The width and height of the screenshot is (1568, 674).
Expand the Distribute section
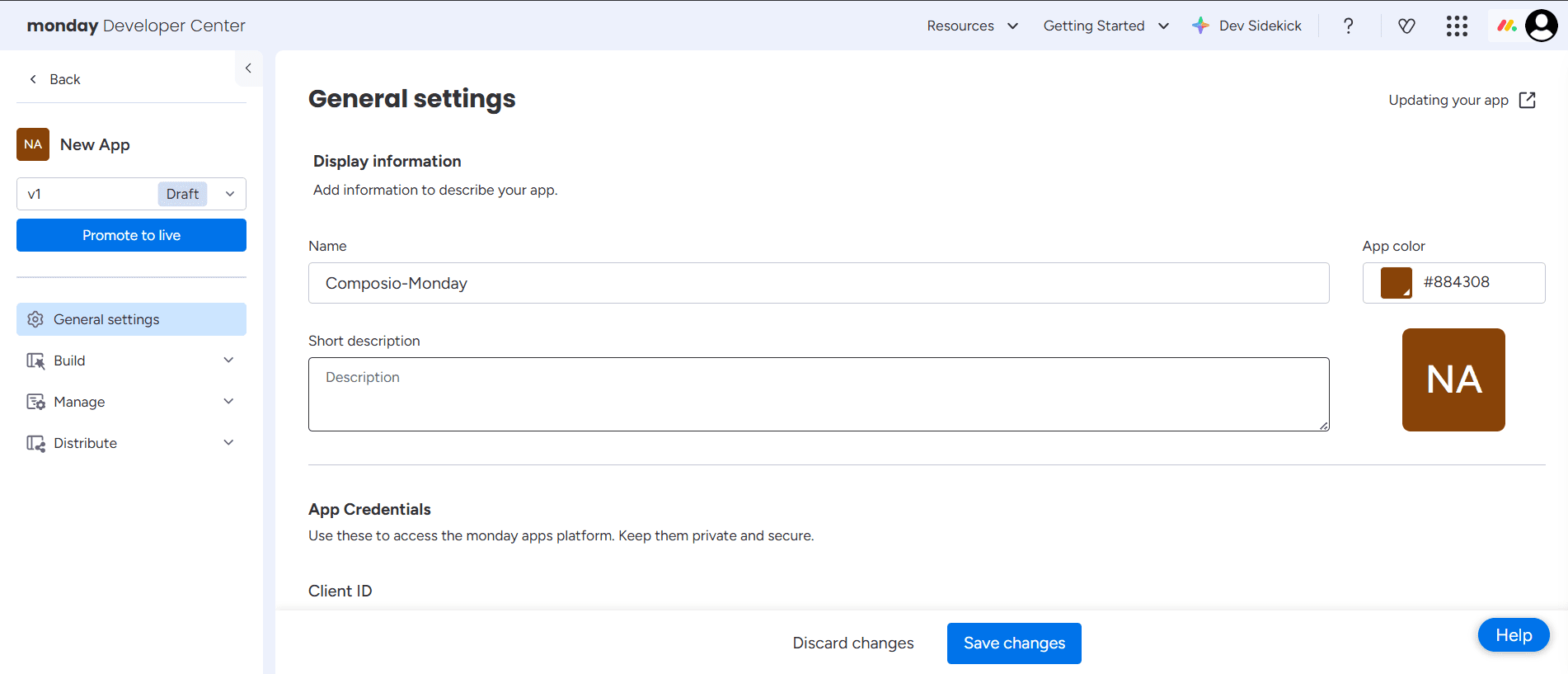(x=131, y=443)
